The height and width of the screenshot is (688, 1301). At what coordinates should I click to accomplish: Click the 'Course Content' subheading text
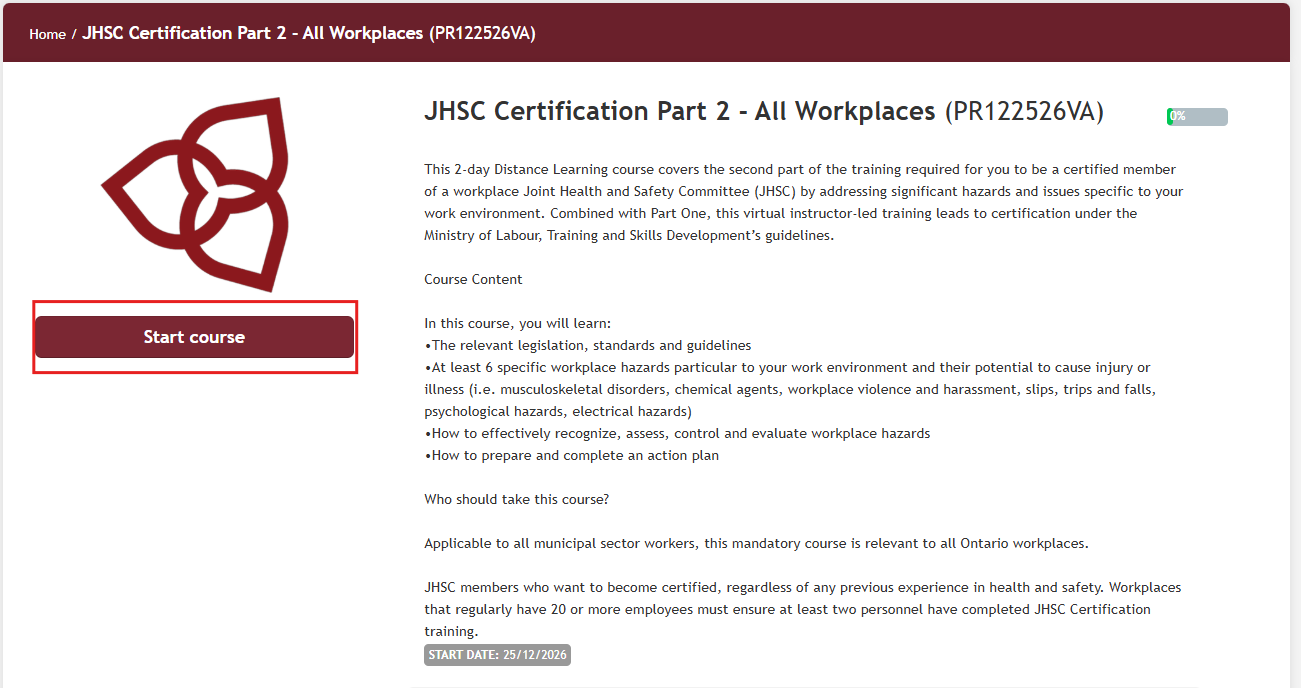[x=473, y=279]
